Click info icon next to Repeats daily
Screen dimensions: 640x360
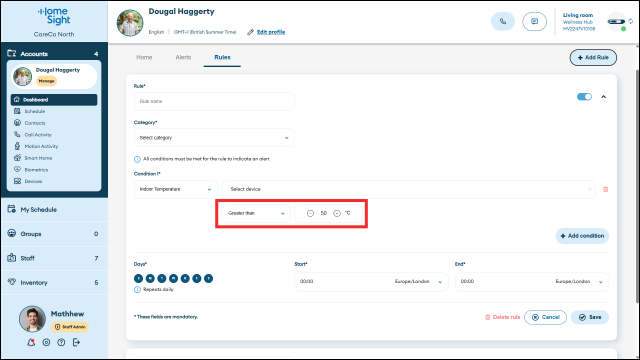tap(137, 289)
